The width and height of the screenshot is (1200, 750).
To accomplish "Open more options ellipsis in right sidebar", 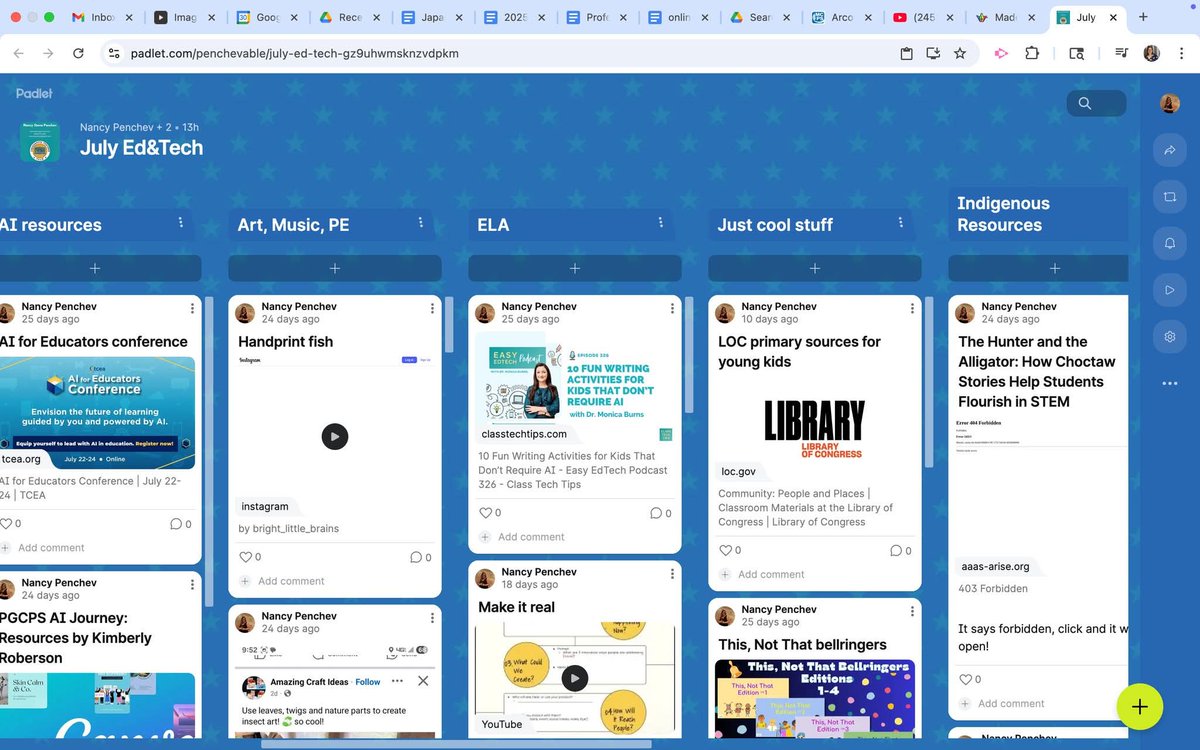I will pos(1169,383).
